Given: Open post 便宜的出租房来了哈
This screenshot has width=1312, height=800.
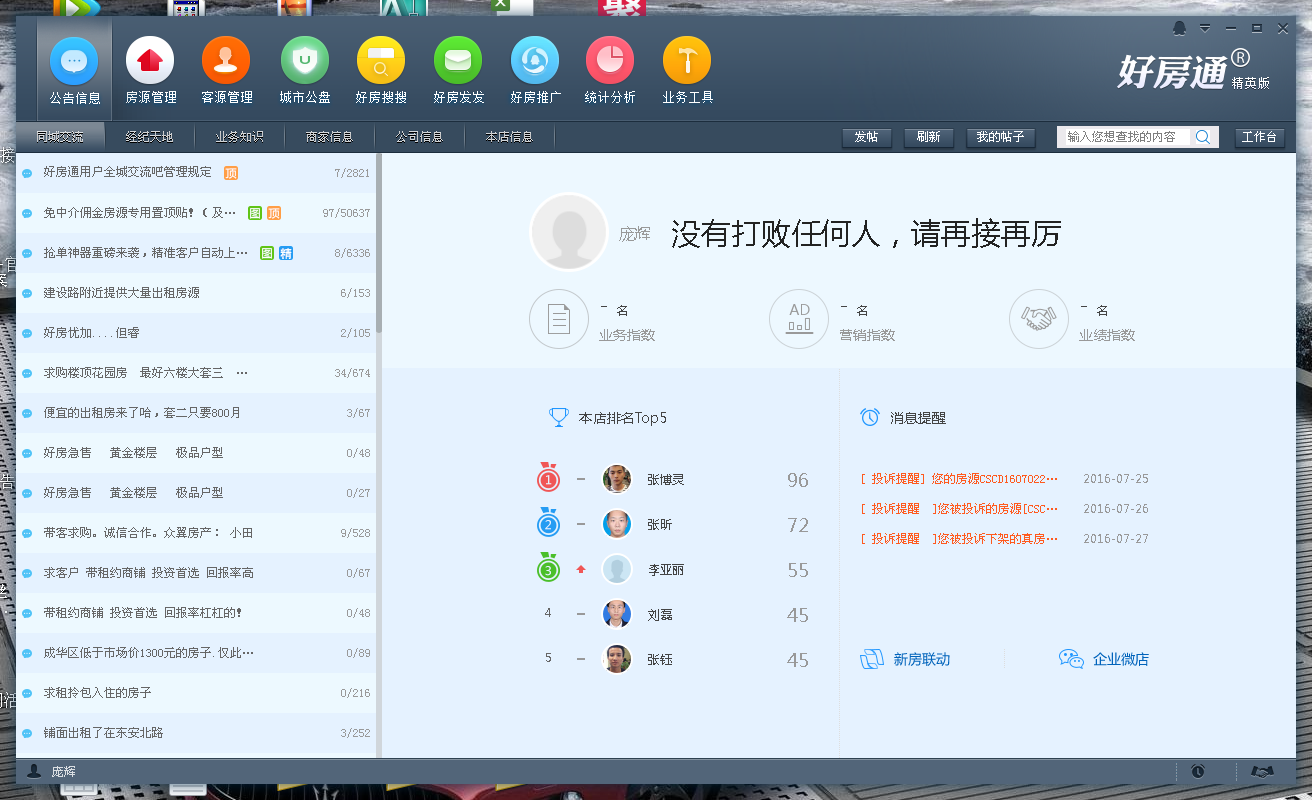Looking at the screenshot, I should click(x=196, y=413).
